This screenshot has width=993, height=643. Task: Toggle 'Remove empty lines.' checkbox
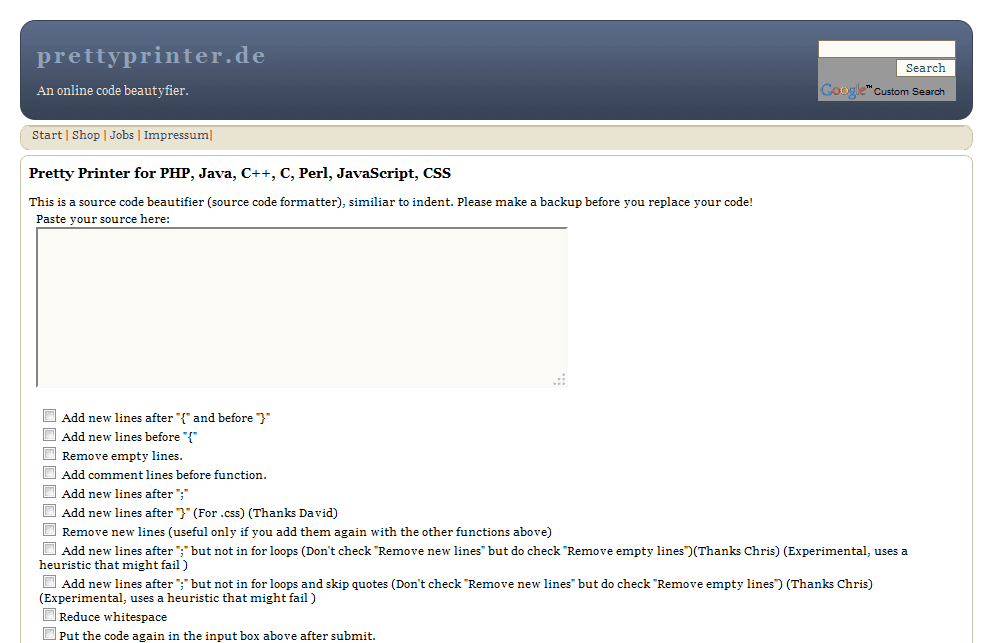49,454
